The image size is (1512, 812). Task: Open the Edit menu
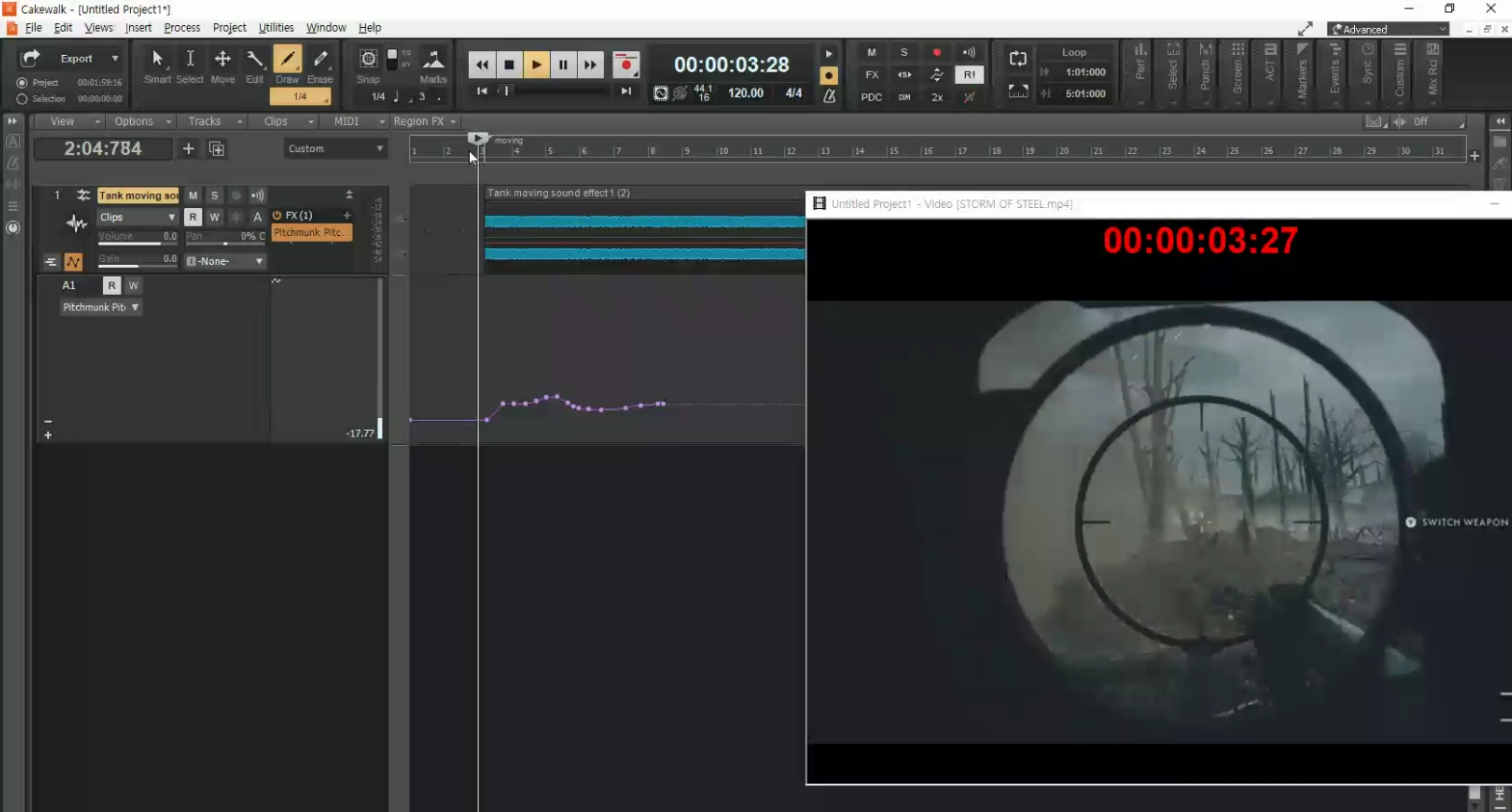pos(64,28)
